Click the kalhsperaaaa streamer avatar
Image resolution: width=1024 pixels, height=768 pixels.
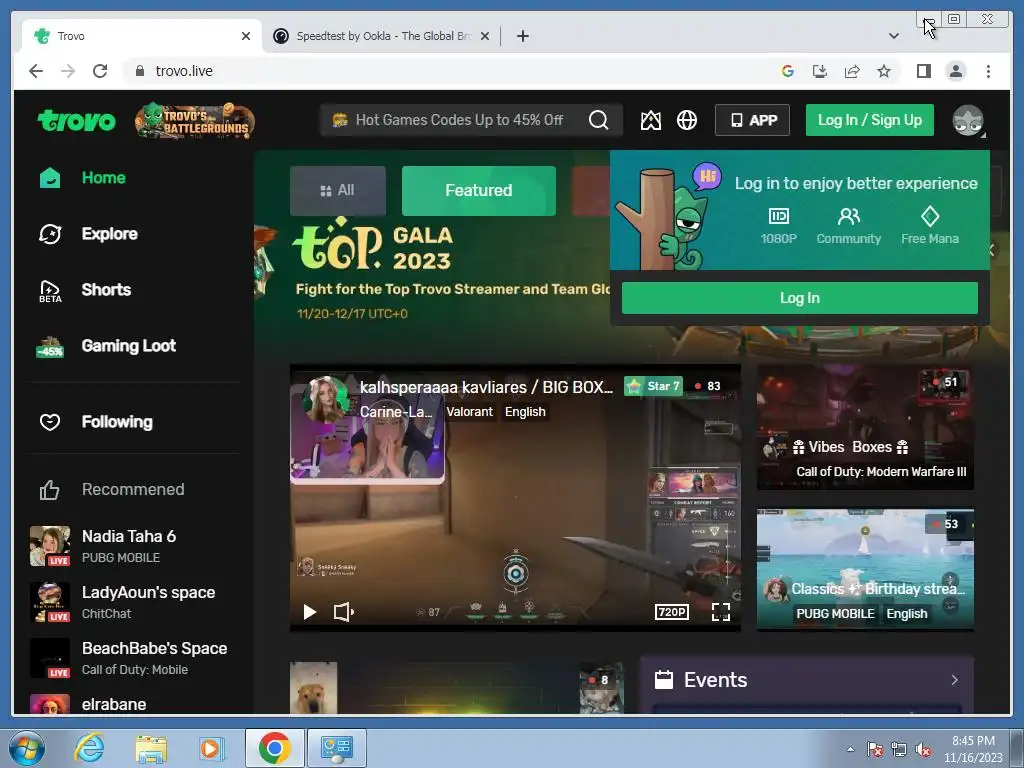click(325, 399)
